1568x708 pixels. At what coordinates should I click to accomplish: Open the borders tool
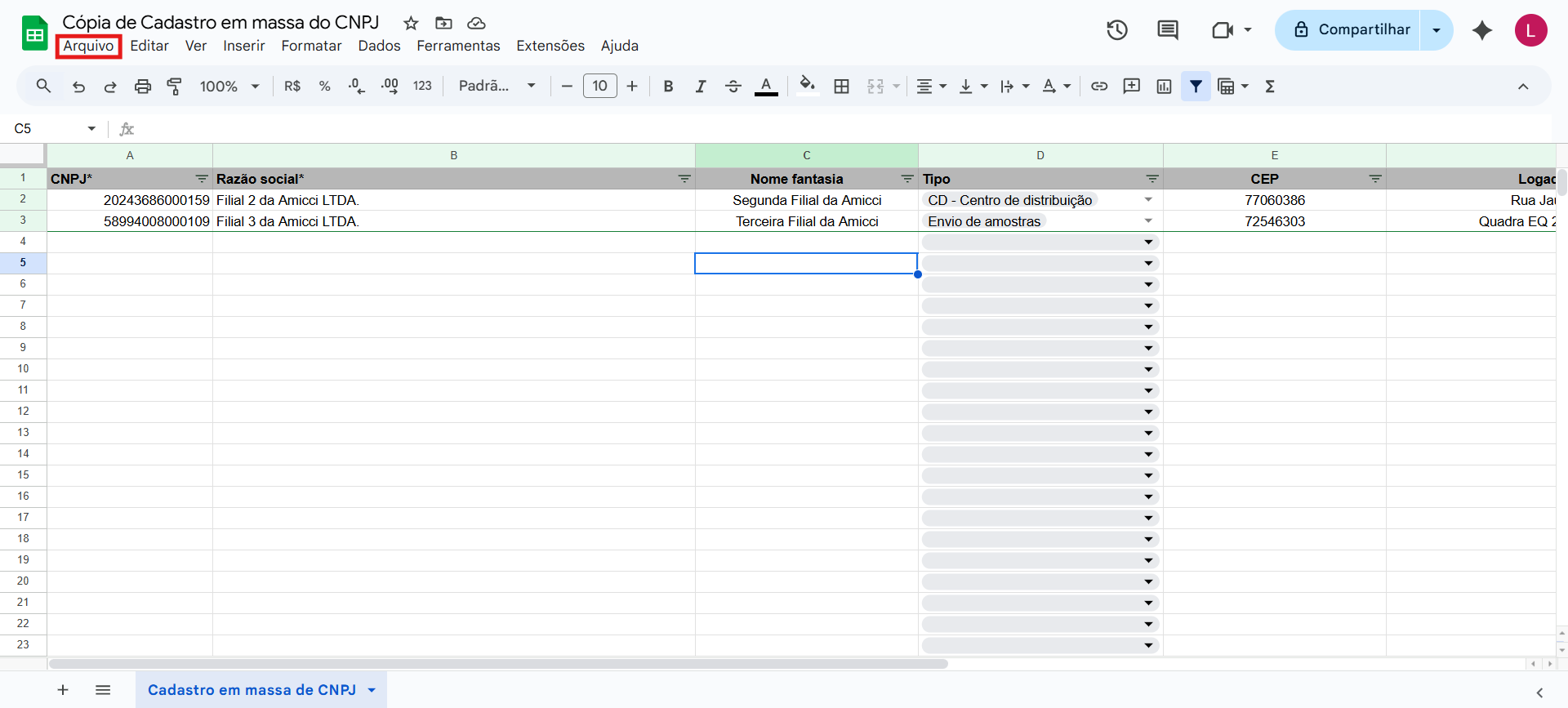841,87
